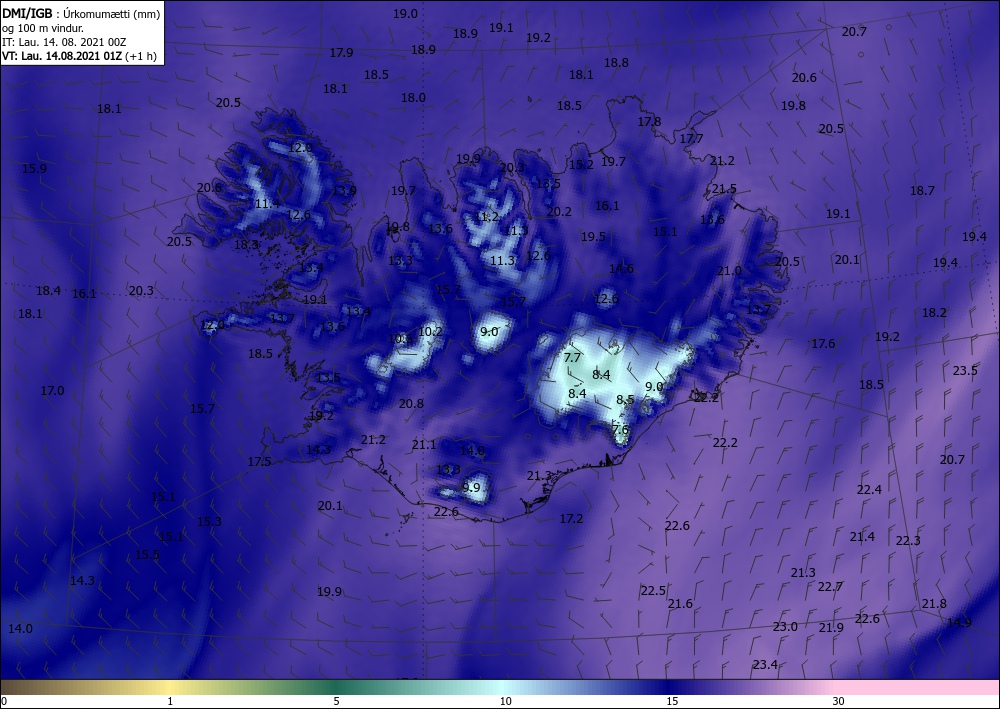Click the map value 14.9
Screen dimensions: 1000x709
point(959,622)
